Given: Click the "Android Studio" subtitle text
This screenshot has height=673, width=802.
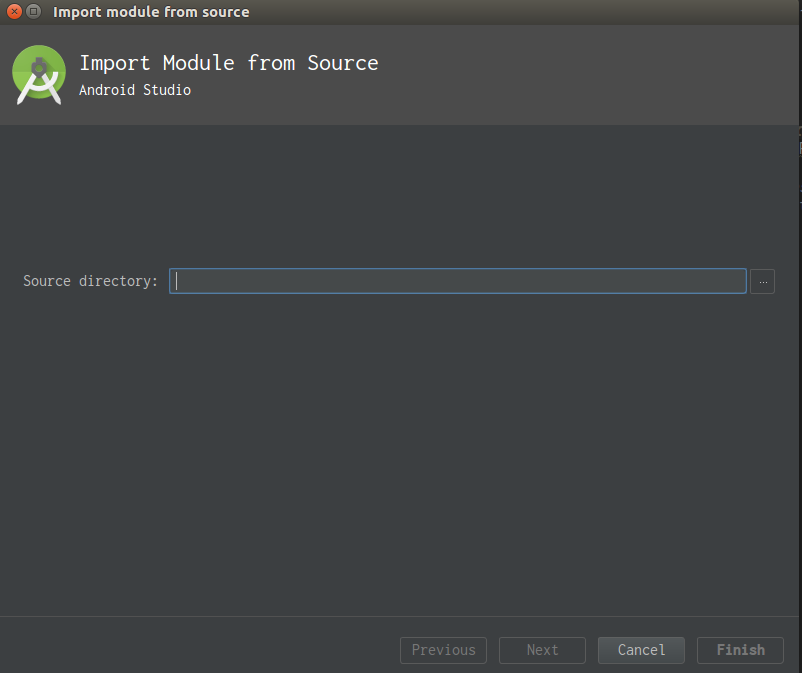Looking at the screenshot, I should point(135,90).
